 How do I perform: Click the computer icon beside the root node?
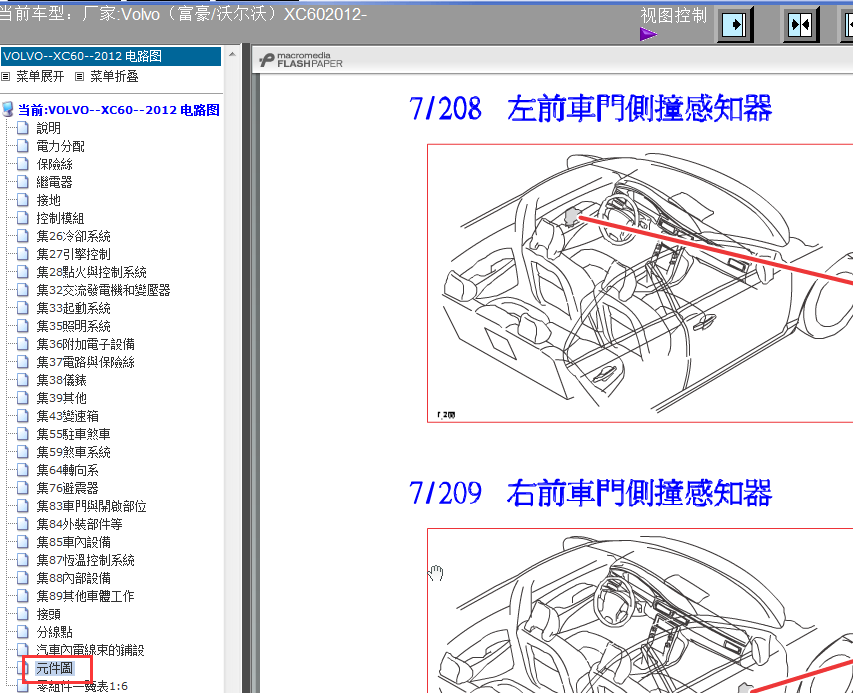tap(8, 109)
